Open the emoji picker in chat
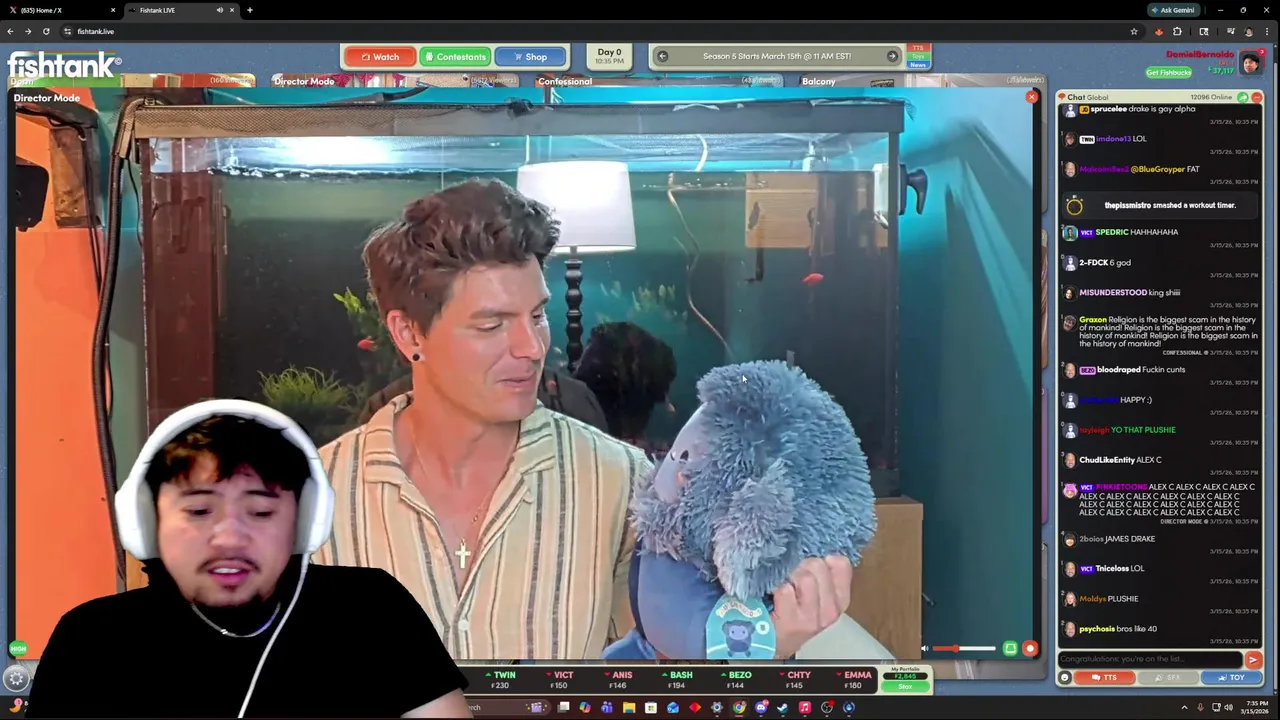The image size is (1280, 720). pyautogui.click(x=1065, y=678)
